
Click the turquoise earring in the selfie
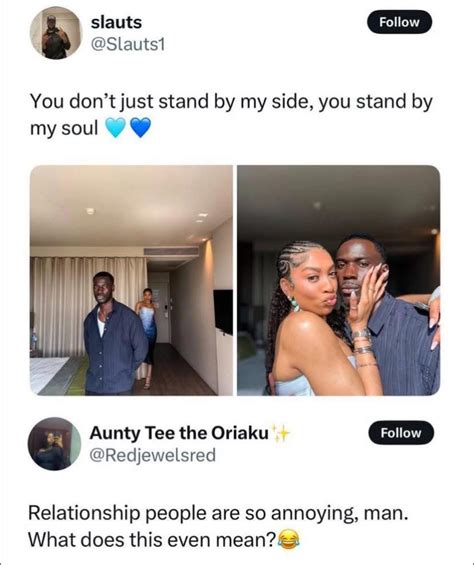coord(294,303)
